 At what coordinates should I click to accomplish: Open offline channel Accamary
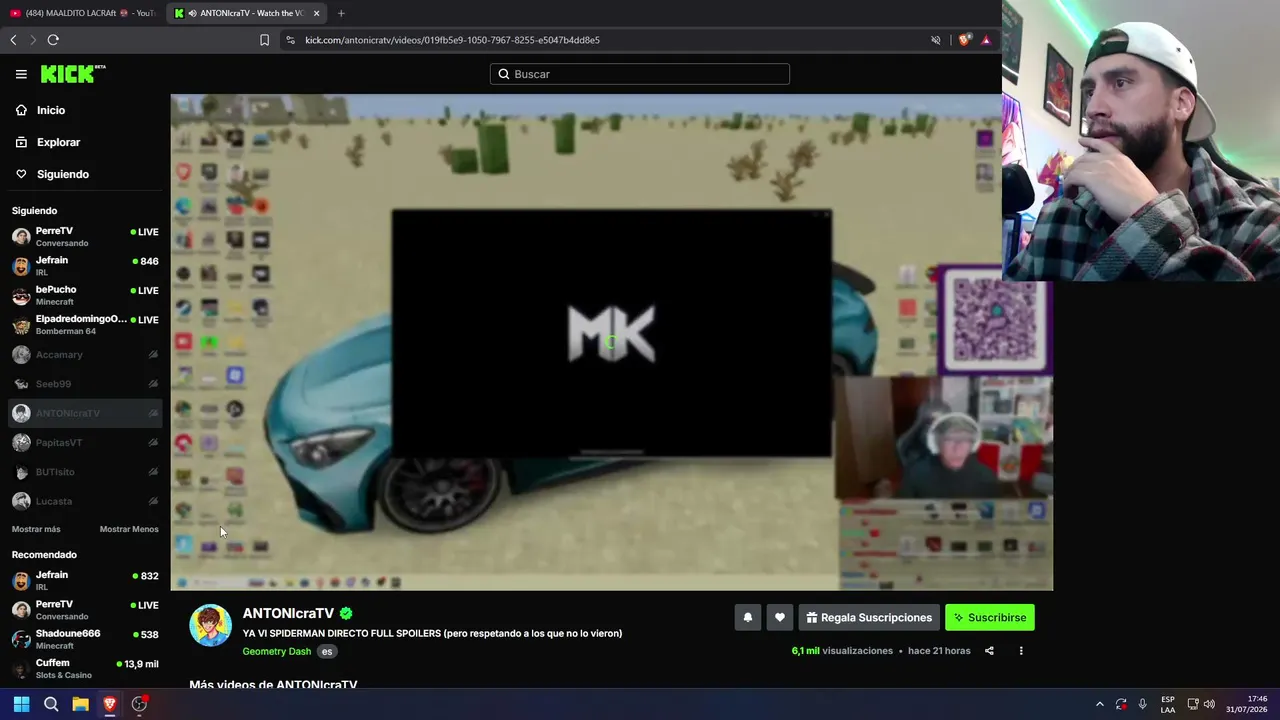click(85, 355)
